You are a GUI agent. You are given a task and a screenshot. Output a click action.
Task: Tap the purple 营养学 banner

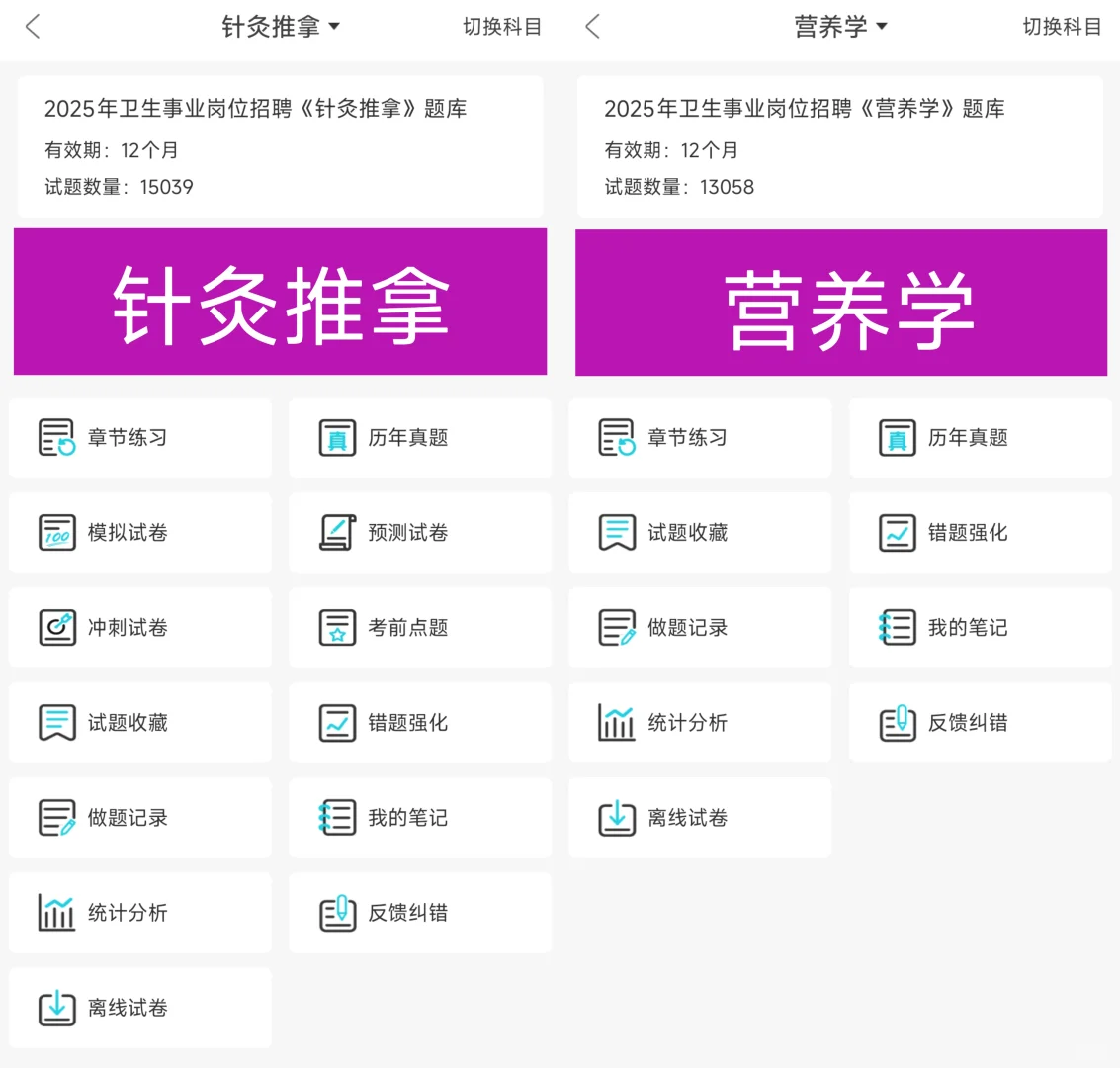[x=840, y=303]
